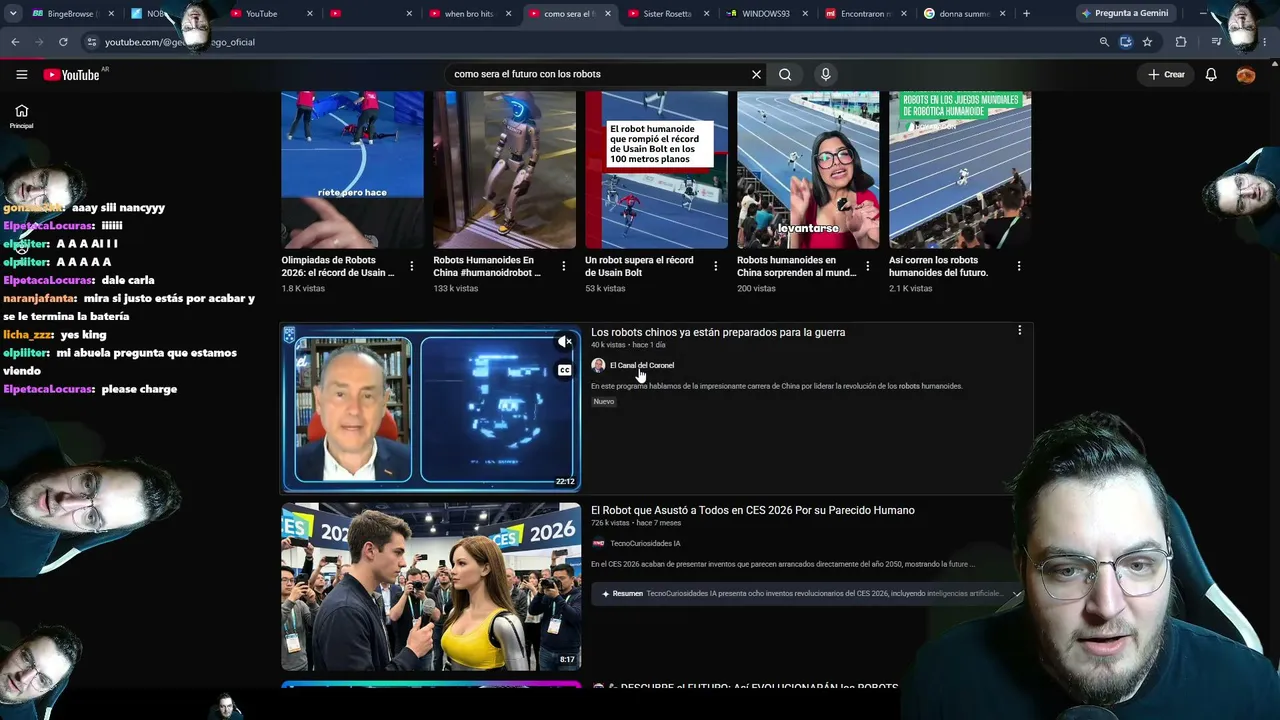The height and width of the screenshot is (720, 1280).
Task: Play the CES 2026 robot video thumbnail
Action: pos(431,587)
